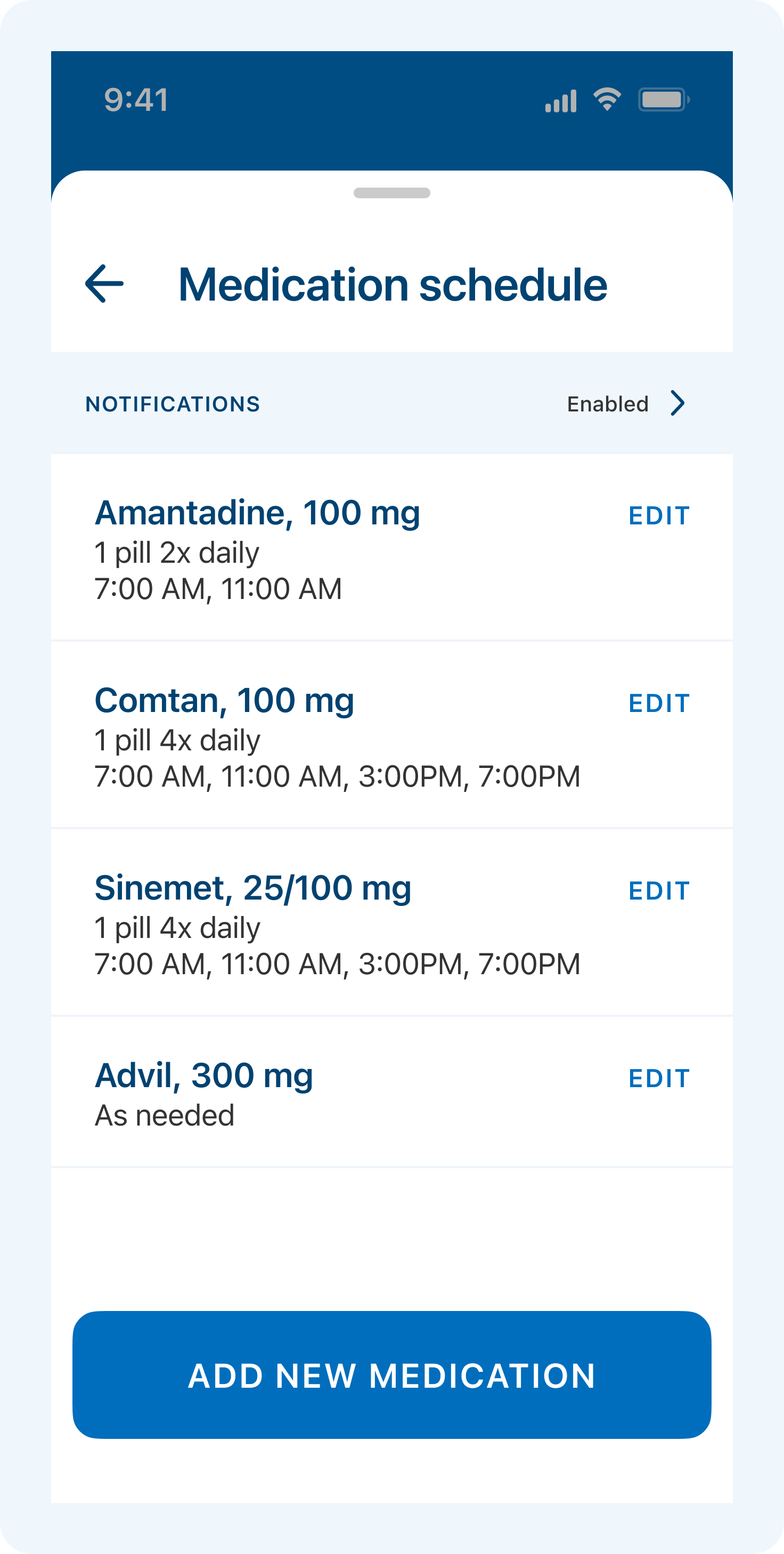784x1554 pixels.
Task: Select the NOTIFICATIONS row label
Action: click(173, 404)
